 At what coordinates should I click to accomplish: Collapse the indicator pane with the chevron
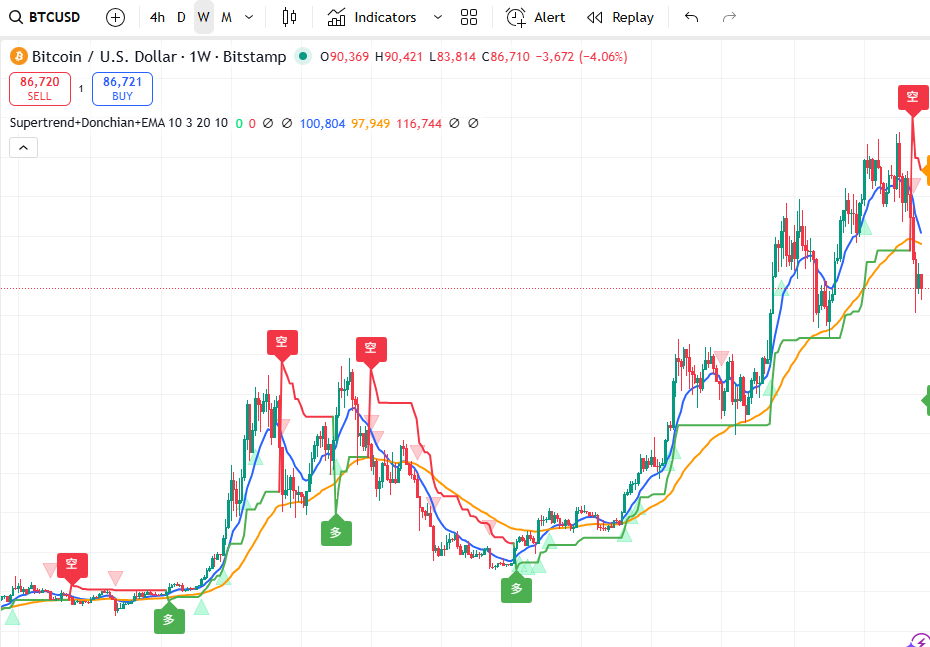tap(23, 146)
